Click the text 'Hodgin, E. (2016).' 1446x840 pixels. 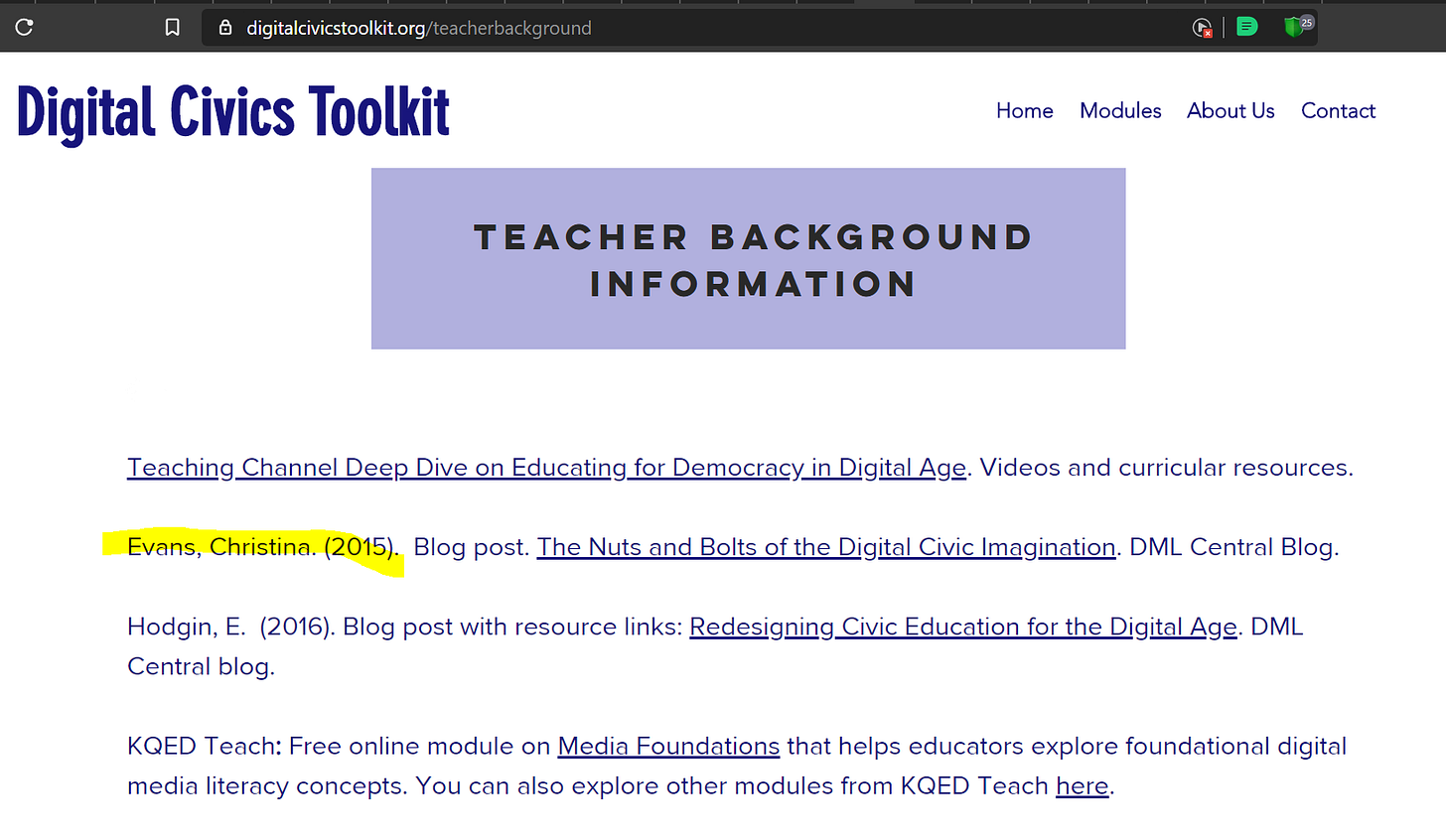pyautogui.click(x=231, y=627)
